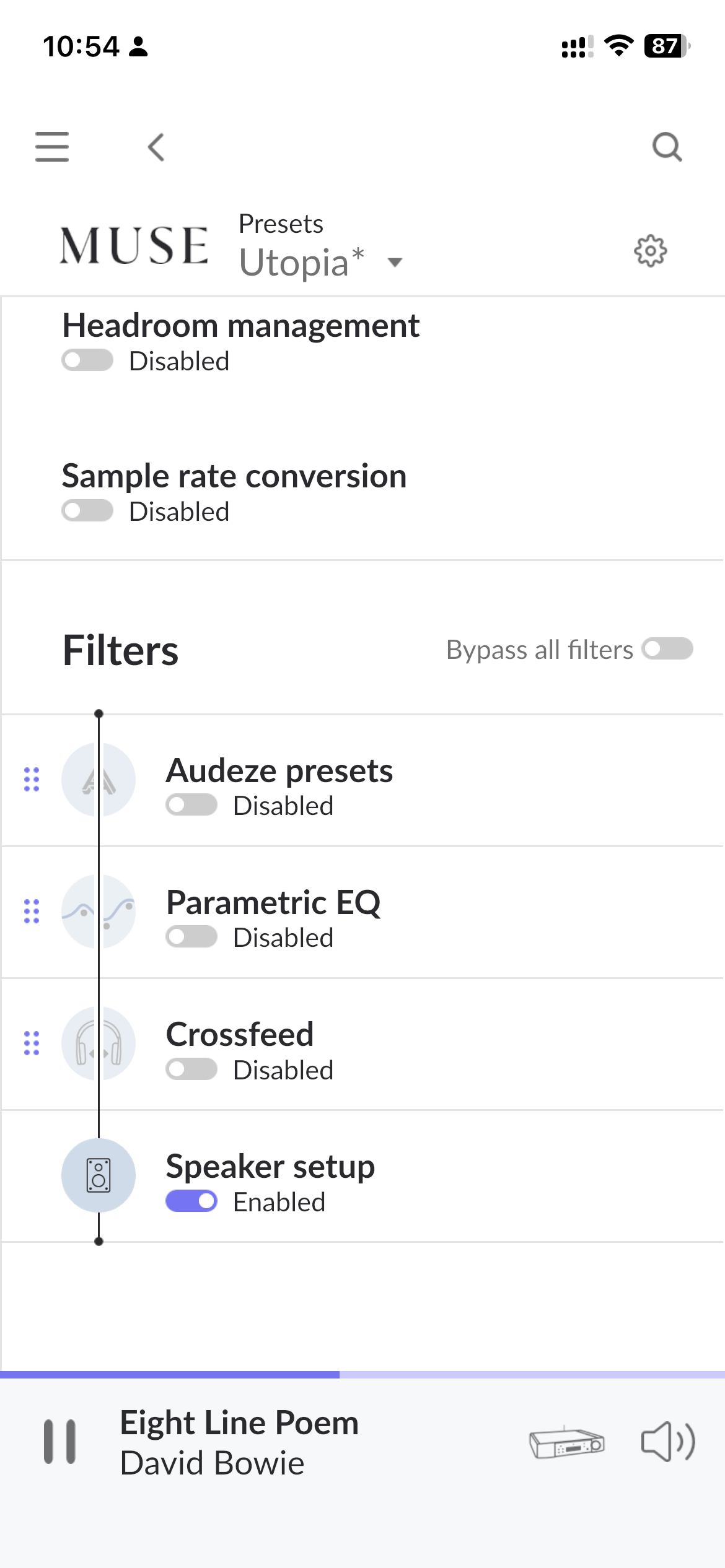Click the Speaker setup speaker icon

98,1175
